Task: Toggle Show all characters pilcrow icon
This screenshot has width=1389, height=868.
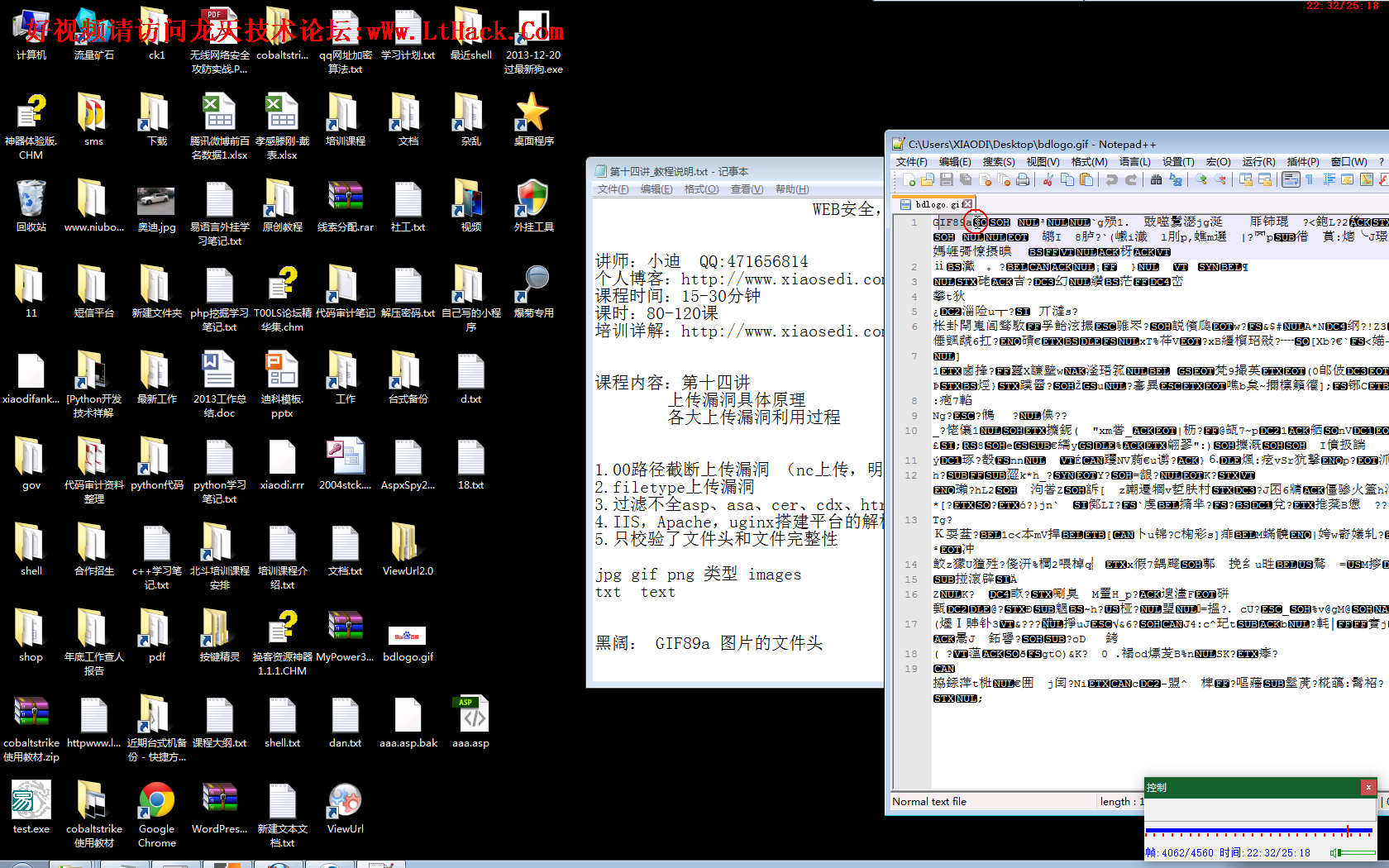Action: pos(1310,179)
